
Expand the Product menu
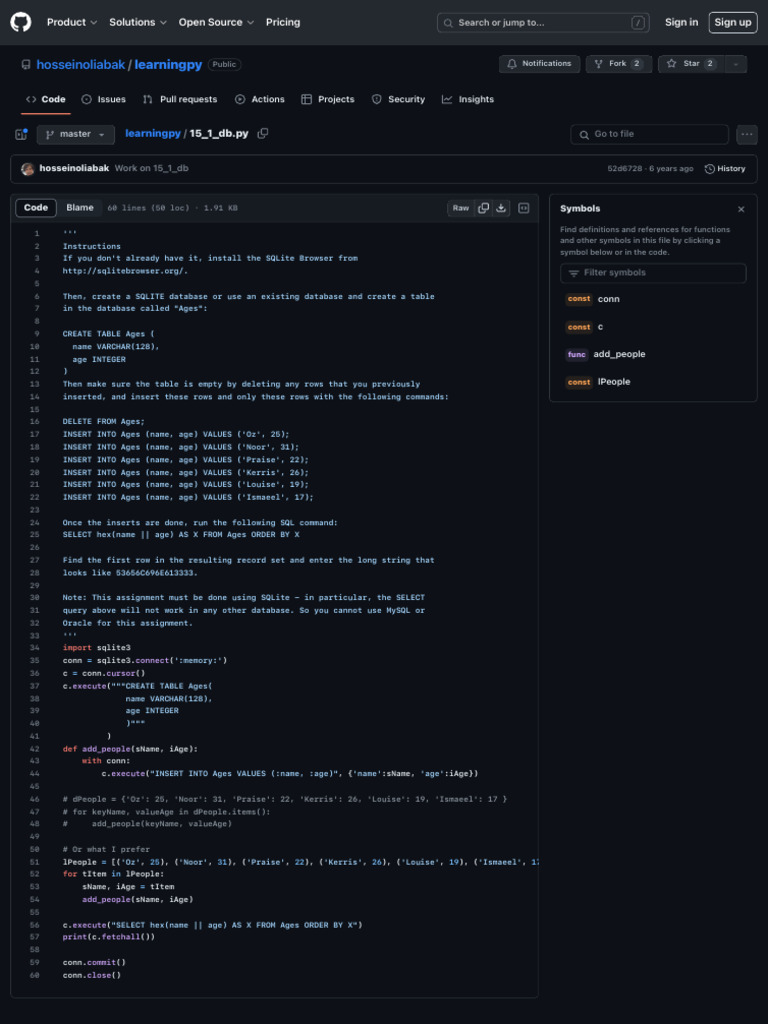(x=72, y=22)
